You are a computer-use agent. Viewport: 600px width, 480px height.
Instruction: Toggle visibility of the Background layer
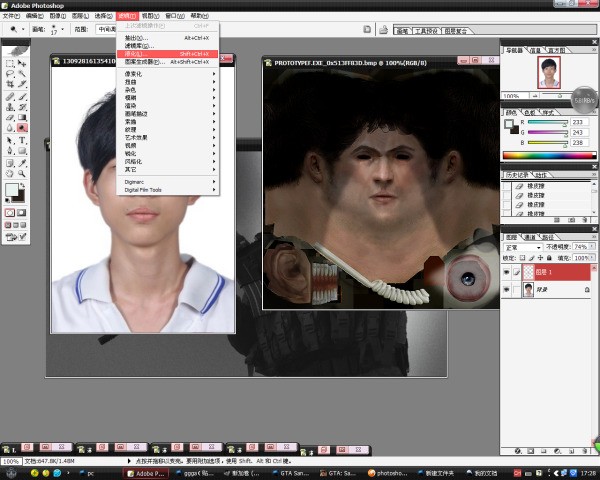505,290
